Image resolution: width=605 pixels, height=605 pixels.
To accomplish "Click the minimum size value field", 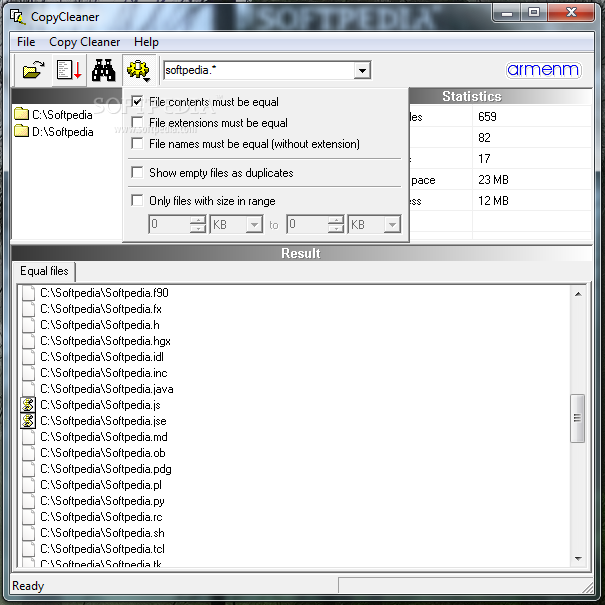I will [x=170, y=225].
